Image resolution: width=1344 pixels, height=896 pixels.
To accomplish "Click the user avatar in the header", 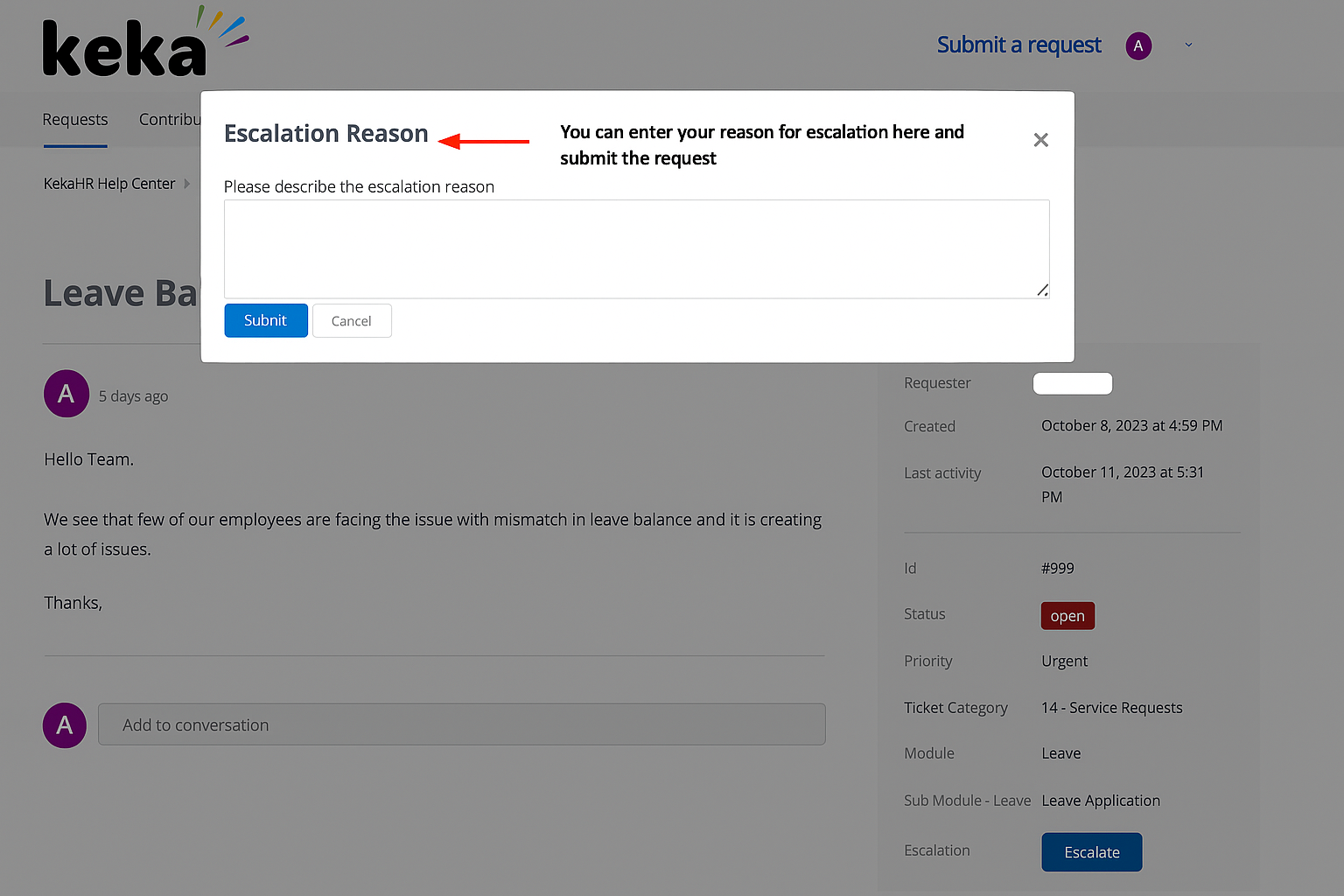I will (x=1138, y=45).
